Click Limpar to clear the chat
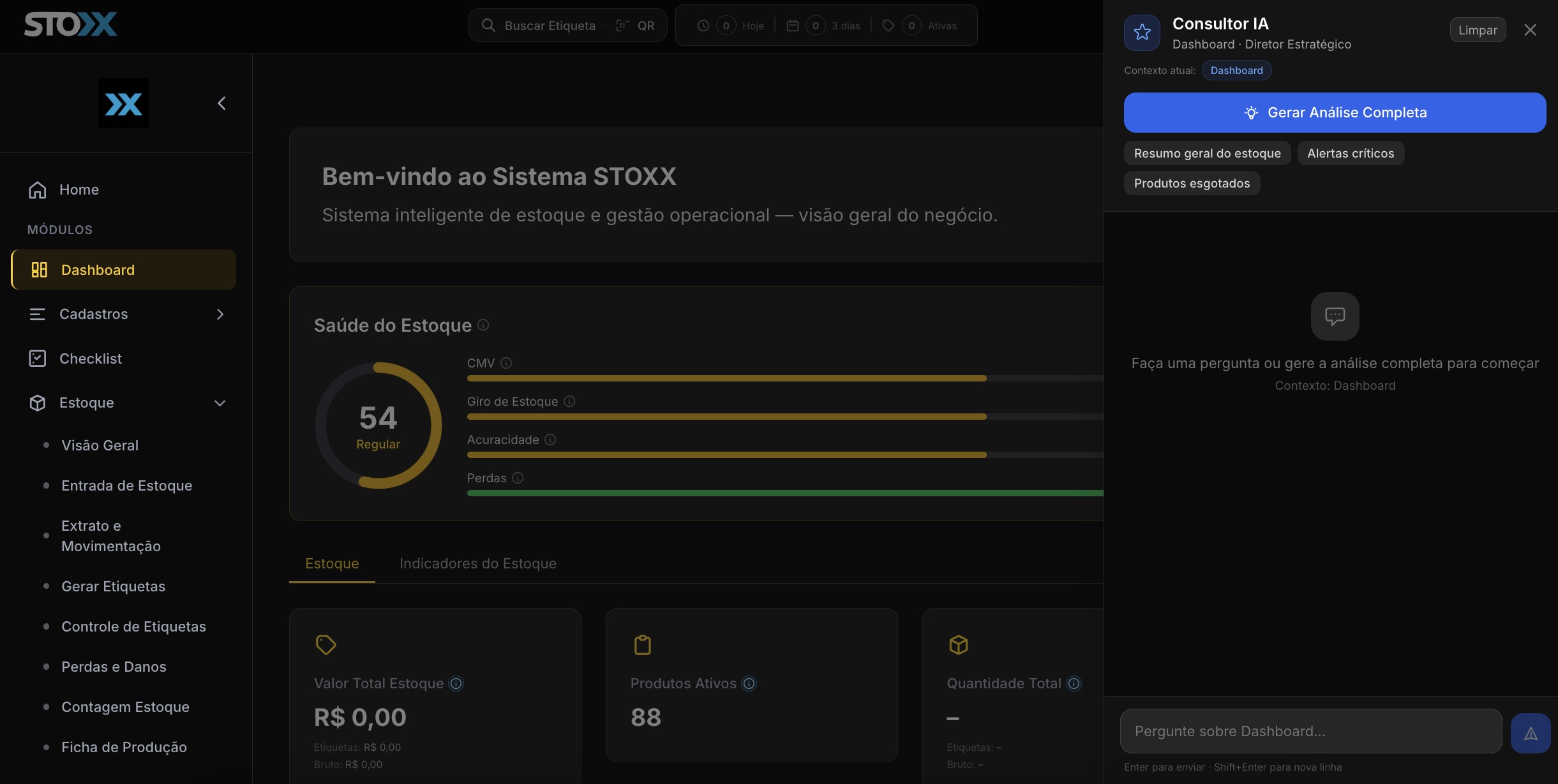Screen dimensions: 1558x784 click(1478, 30)
